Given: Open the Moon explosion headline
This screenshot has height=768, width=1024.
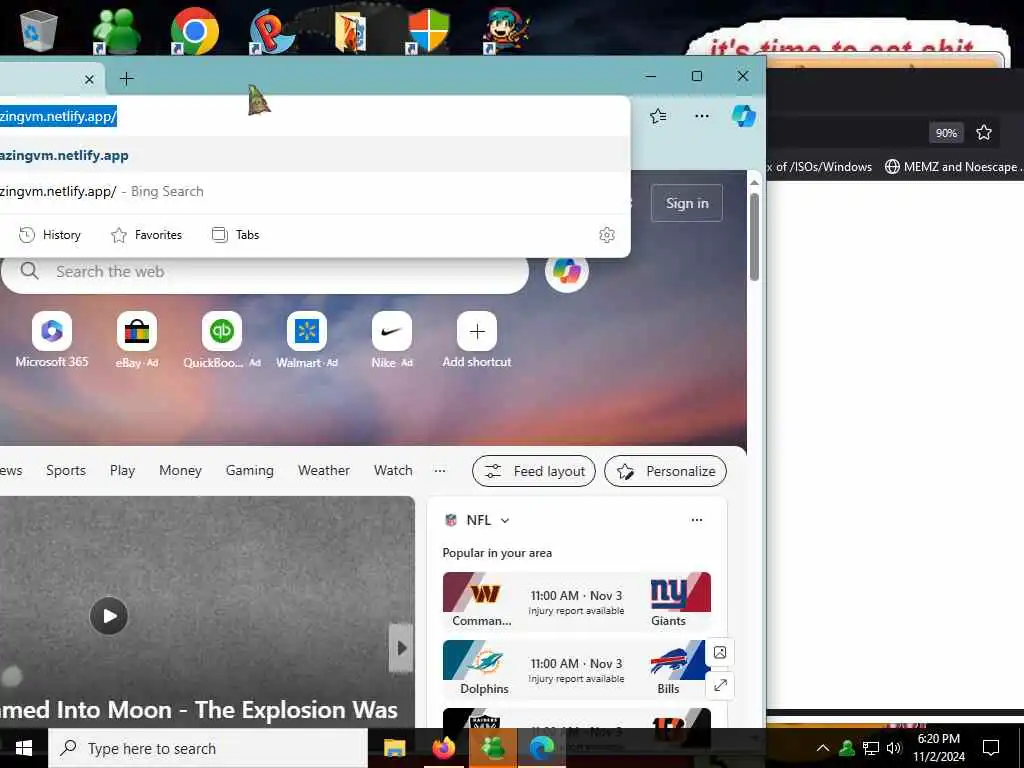Looking at the screenshot, I should pos(199,710).
